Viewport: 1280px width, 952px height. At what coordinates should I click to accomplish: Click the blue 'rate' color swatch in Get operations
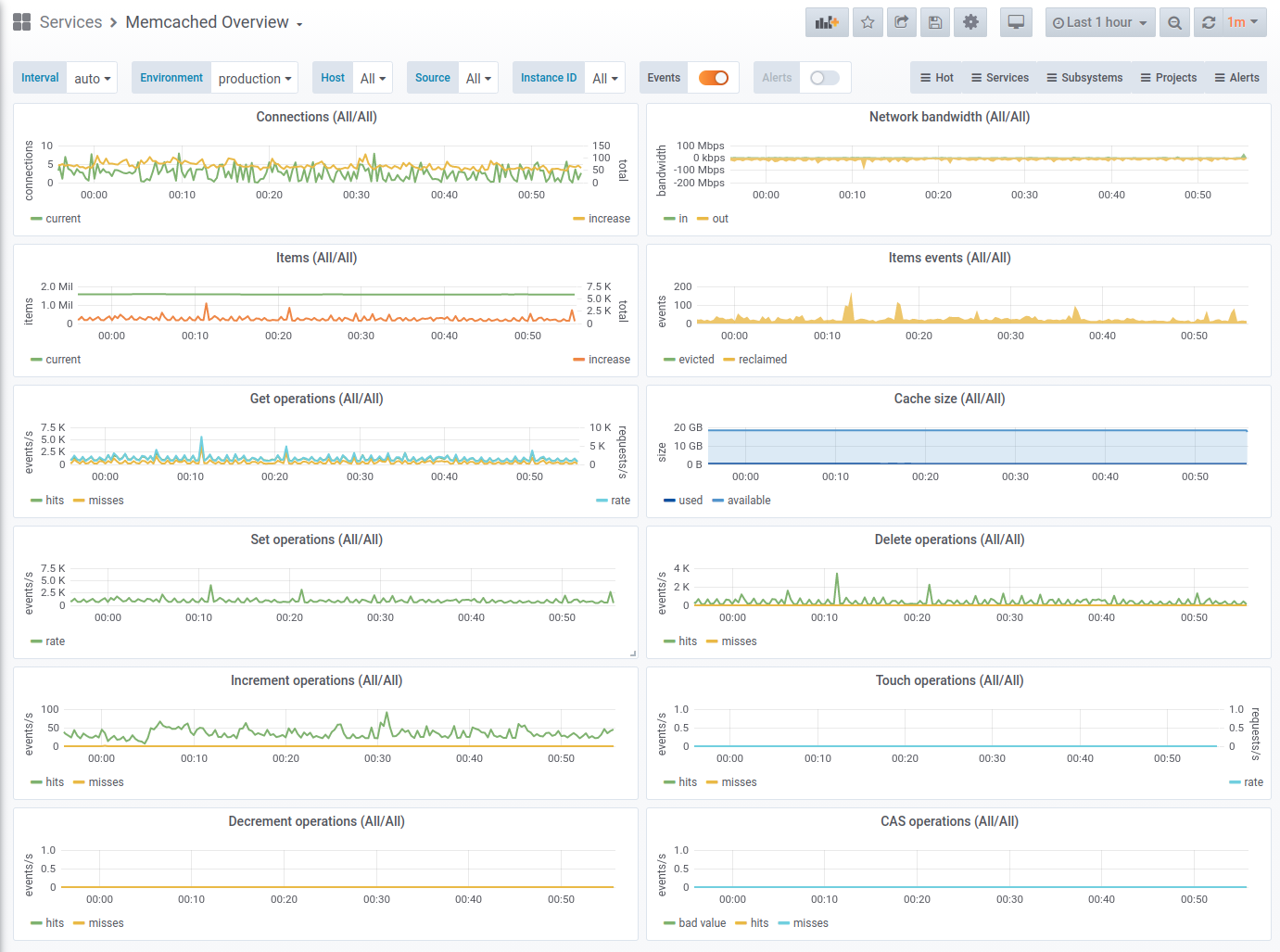click(602, 501)
